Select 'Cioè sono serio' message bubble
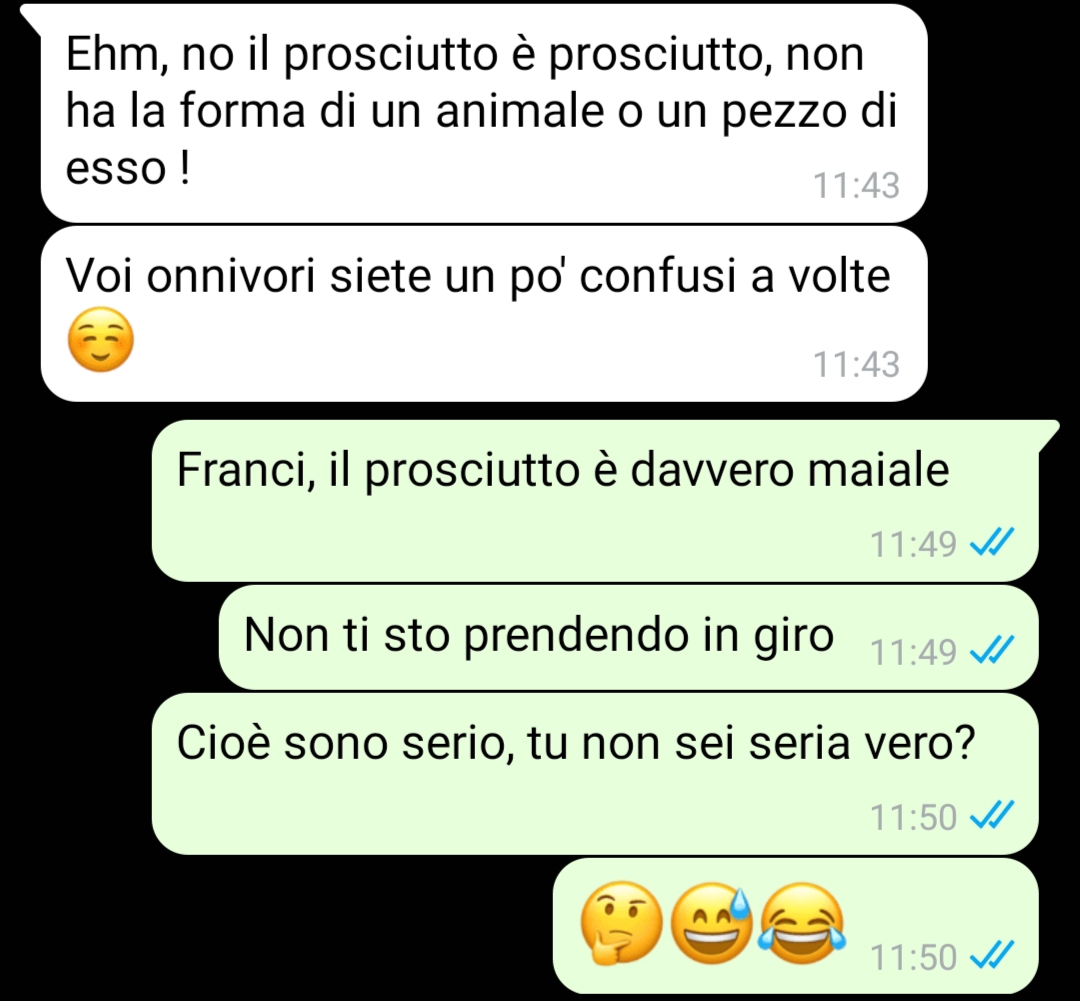Image resolution: width=1080 pixels, height=1001 pixels. point(595,774)
